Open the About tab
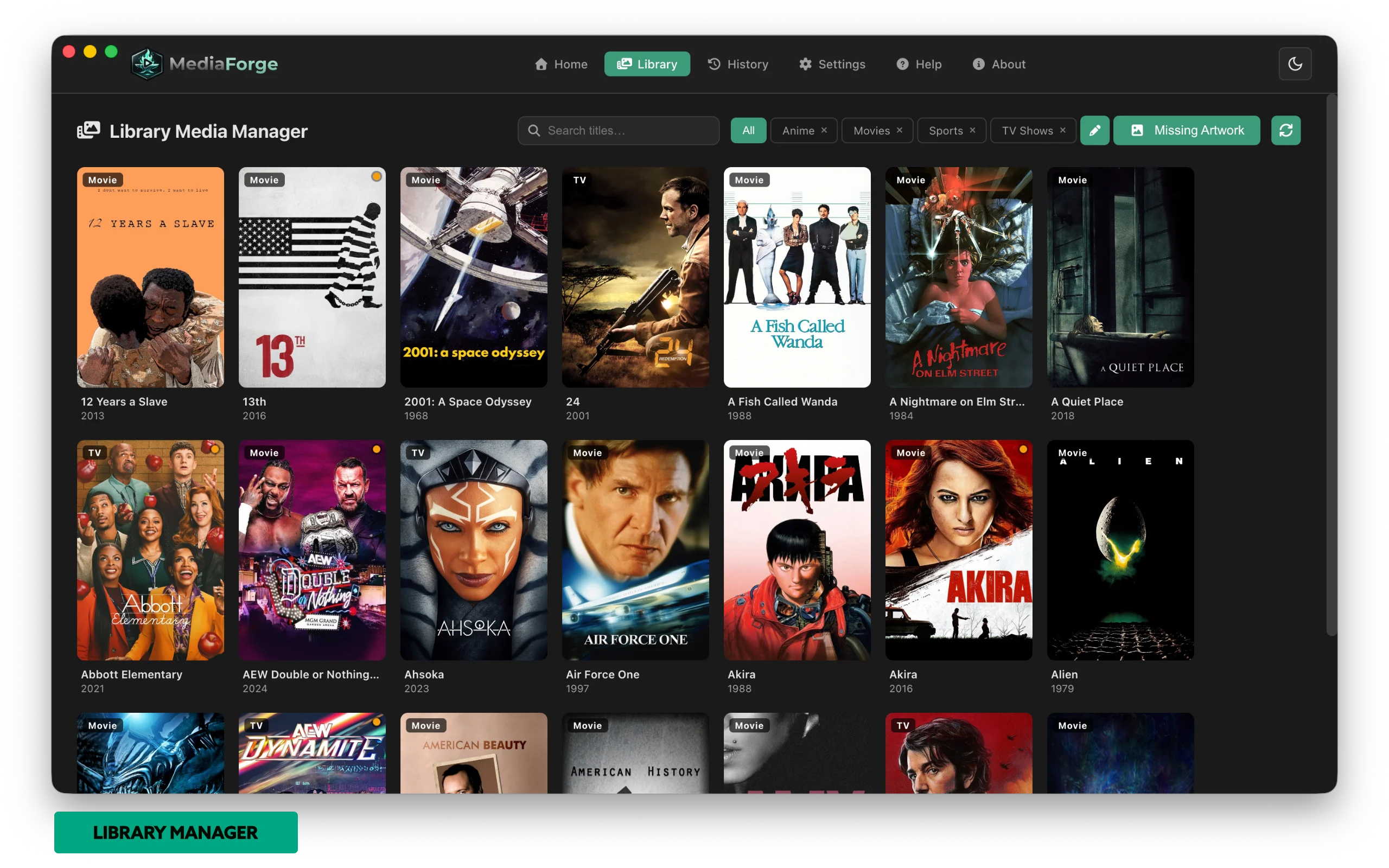 (999, 63)
